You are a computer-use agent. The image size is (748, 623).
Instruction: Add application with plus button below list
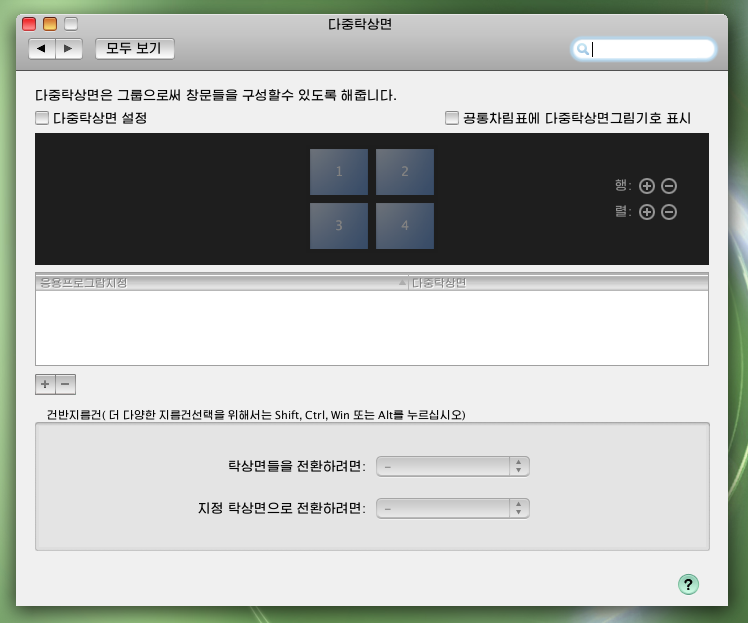coord(45,384)
